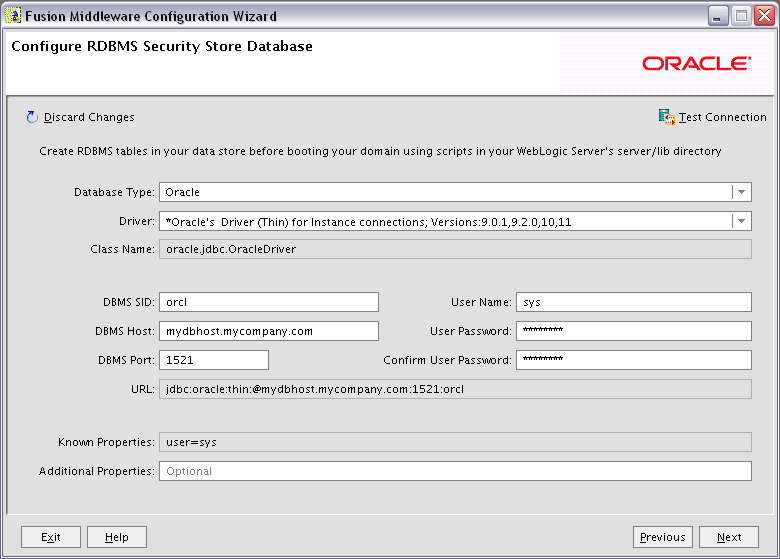The height and width of the screenshot is (559, 780).
Task: Click the Discard Changes refresh icon
Action: tap(32, 117)
